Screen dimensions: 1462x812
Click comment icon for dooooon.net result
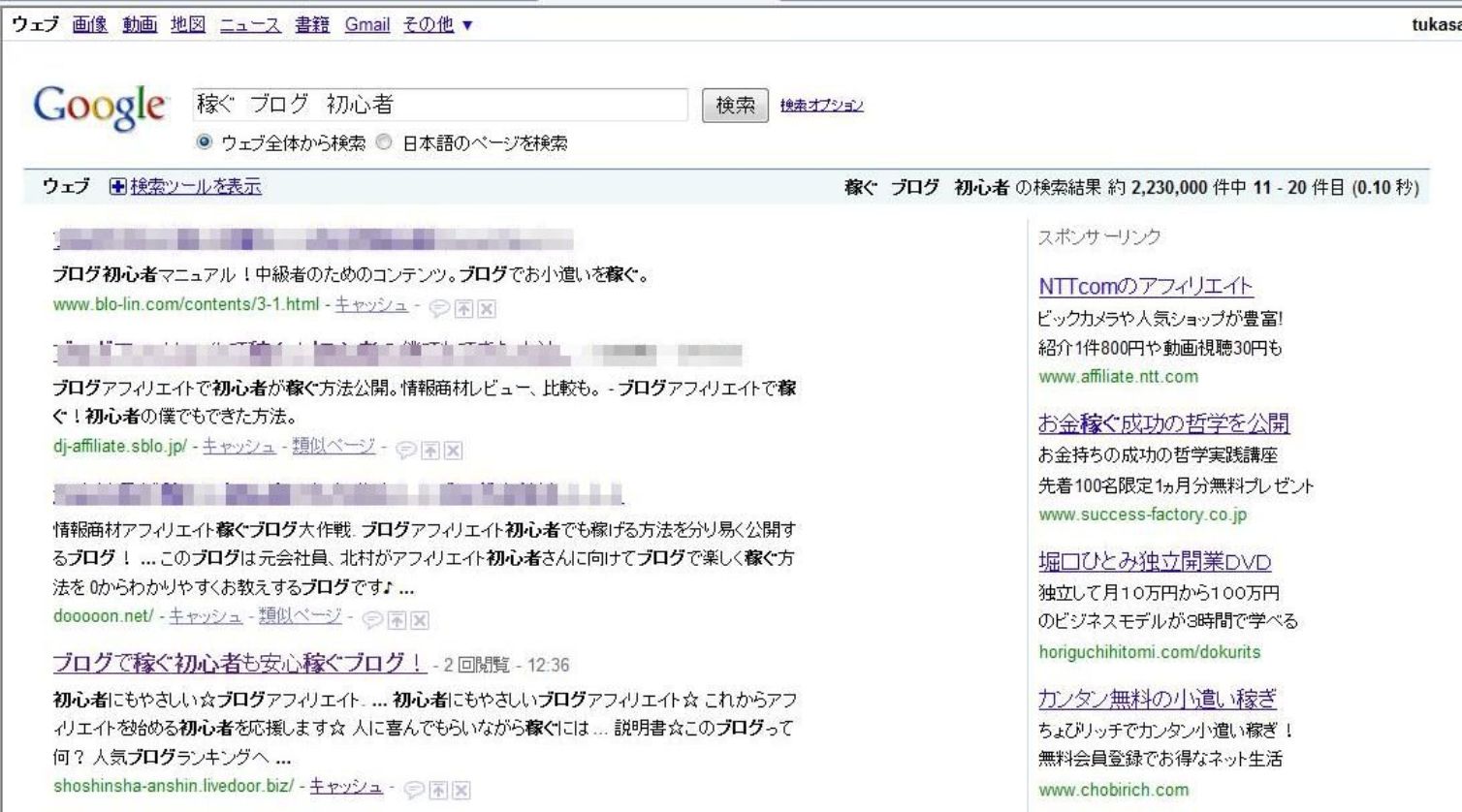372,620
